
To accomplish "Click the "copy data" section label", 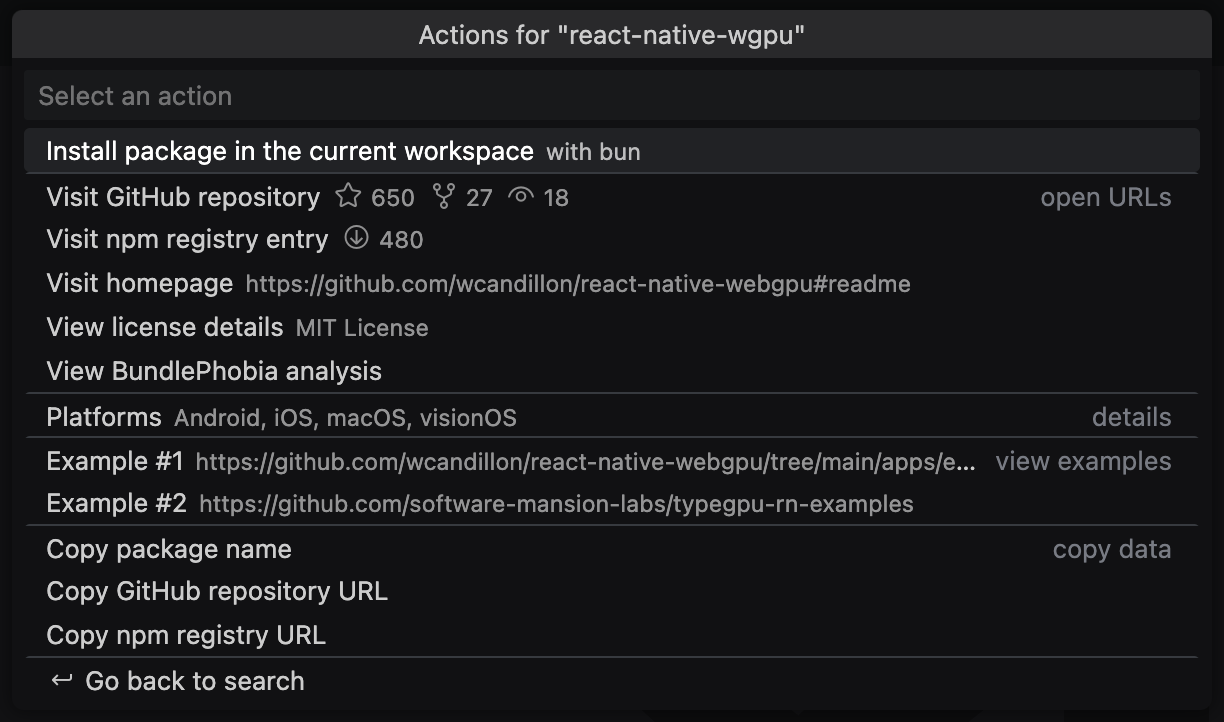I will pyautogui.click(x=1112, y=550).
